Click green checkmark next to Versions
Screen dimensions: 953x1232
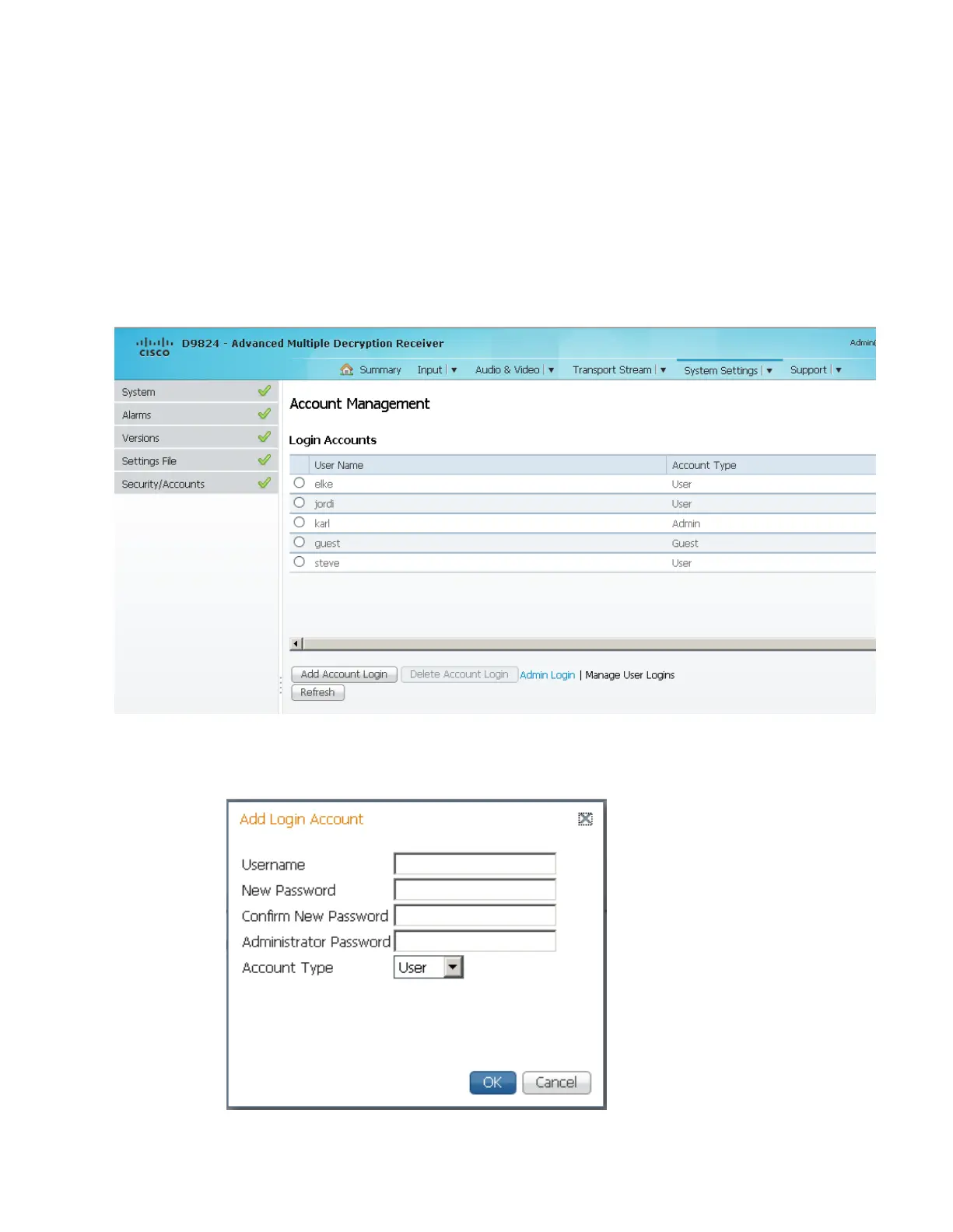click(x=265, y=437)
